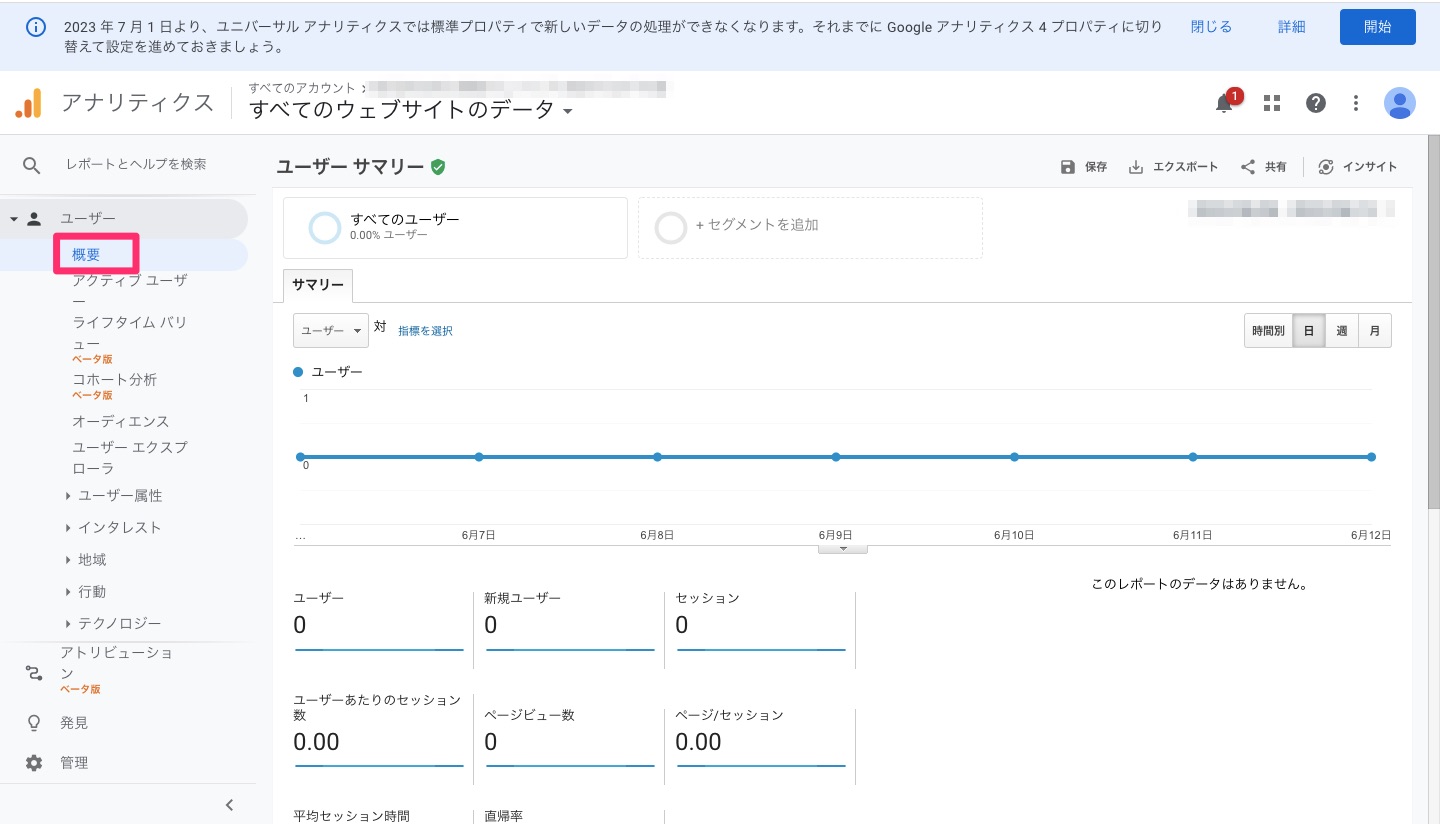Open the インサイト insights icon
1440x824 pixels.
coord(1326,167)
